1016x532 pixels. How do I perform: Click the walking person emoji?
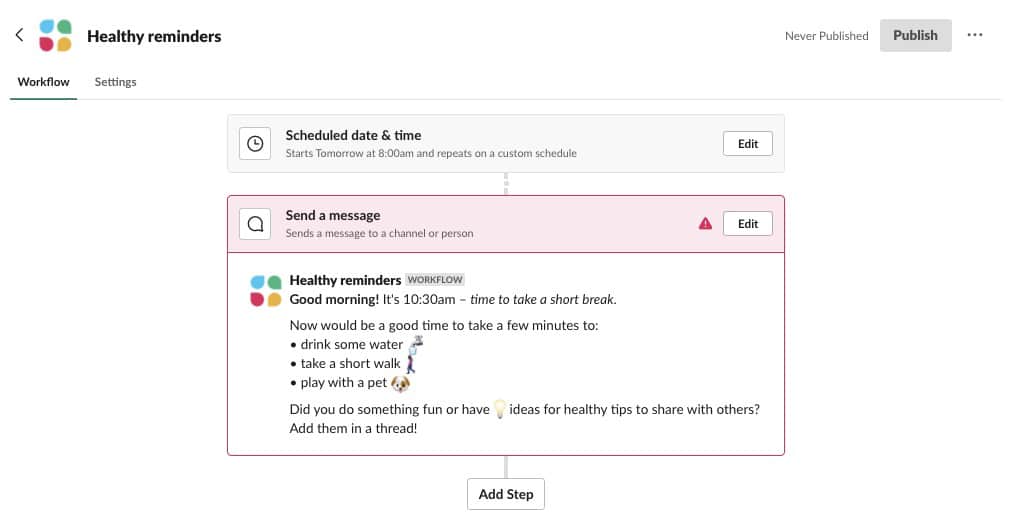pyautogui.click(x=410, y=363)
